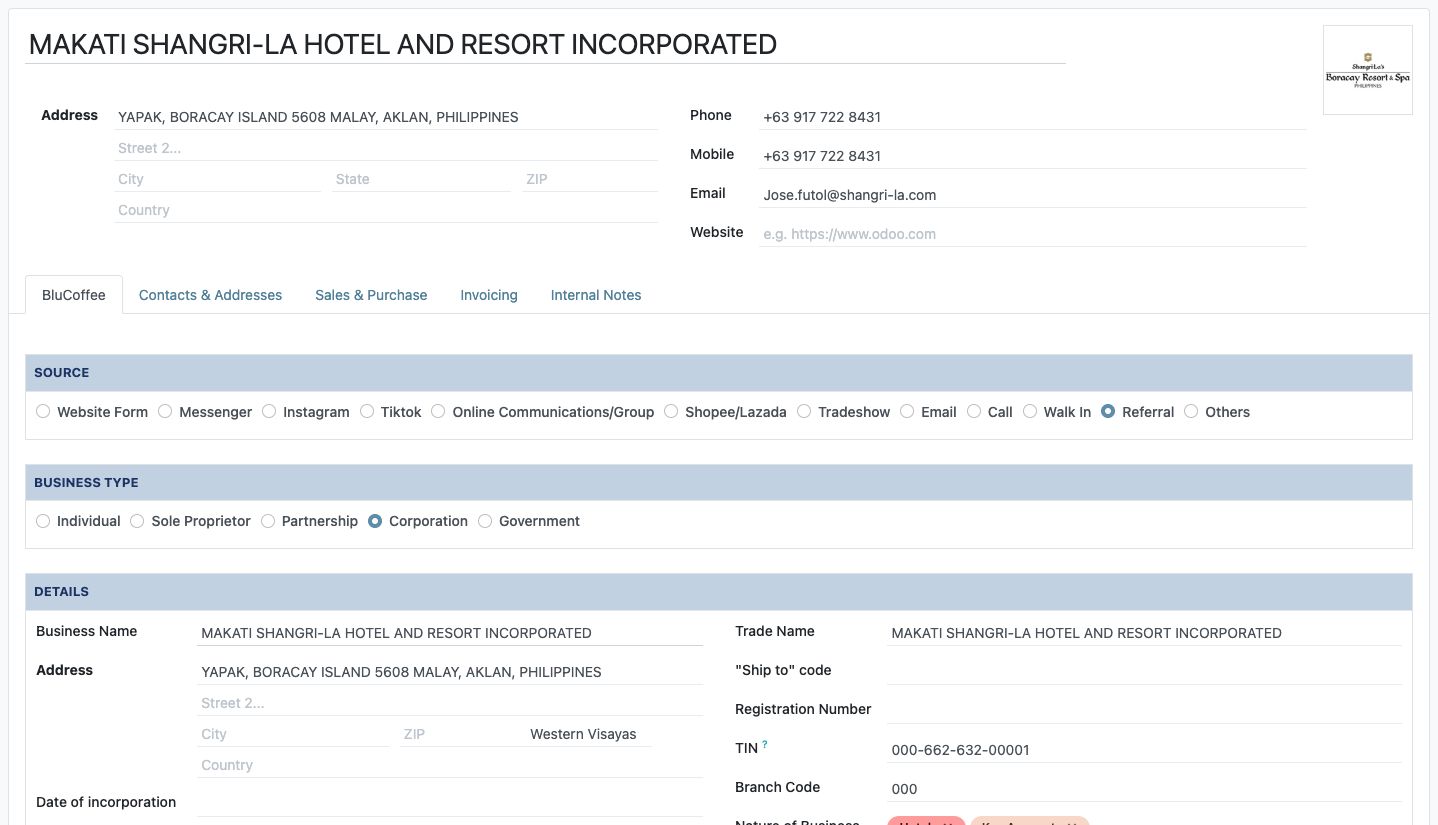The height and width of the screenshot is (825, 1438).
Task: Select Email source radio button
Action: tap(907, 411)
